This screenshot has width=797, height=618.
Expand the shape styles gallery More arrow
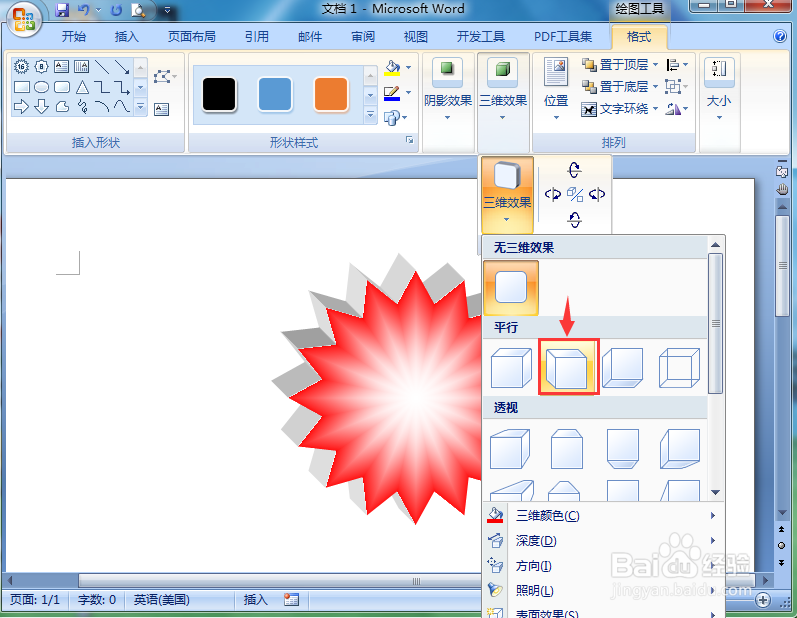click(x=370, y=115)
